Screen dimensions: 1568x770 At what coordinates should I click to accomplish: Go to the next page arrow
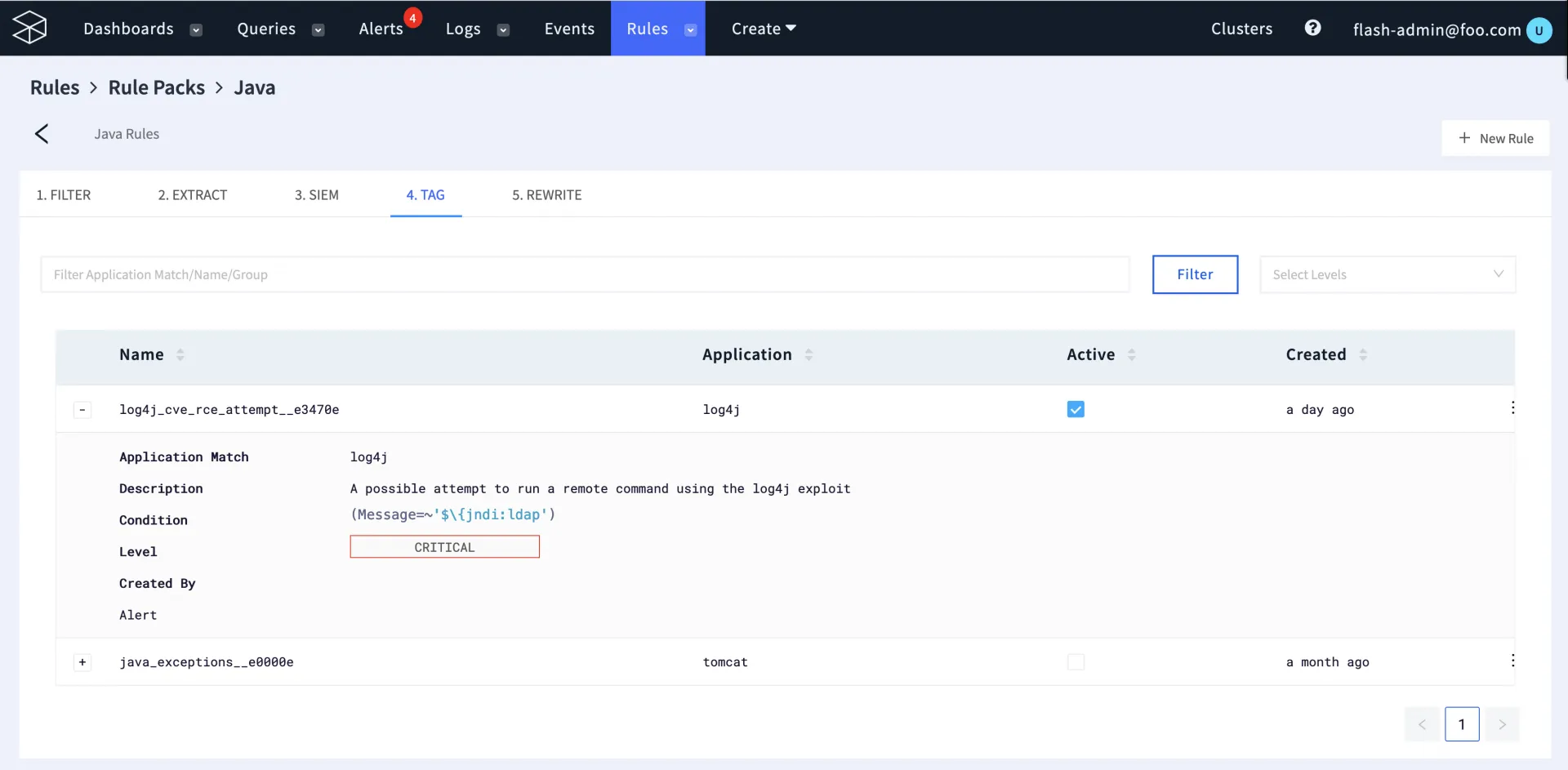[x=1502, y=724]
